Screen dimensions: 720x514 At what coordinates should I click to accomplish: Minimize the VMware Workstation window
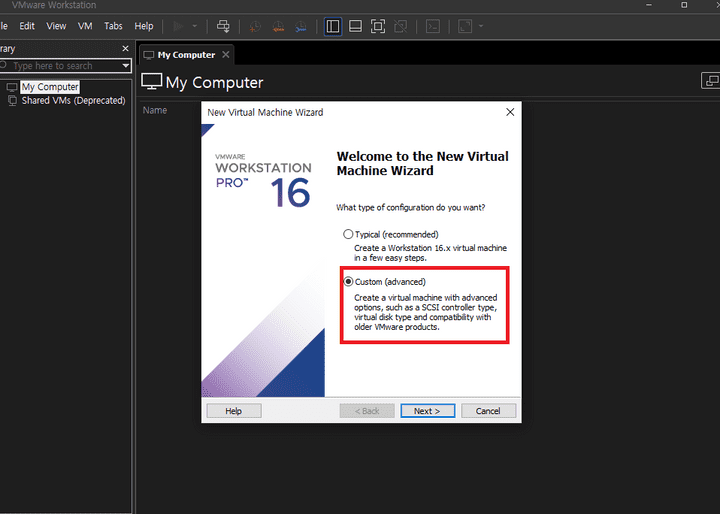pyautogui.click(x=649, y=5)
